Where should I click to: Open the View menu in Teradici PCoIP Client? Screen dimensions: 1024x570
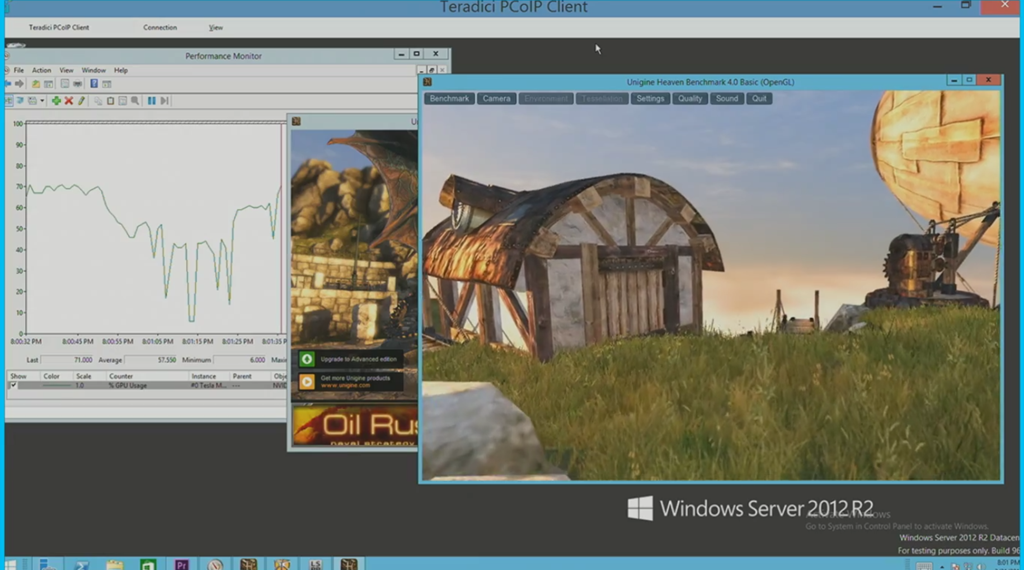[216, 27]
